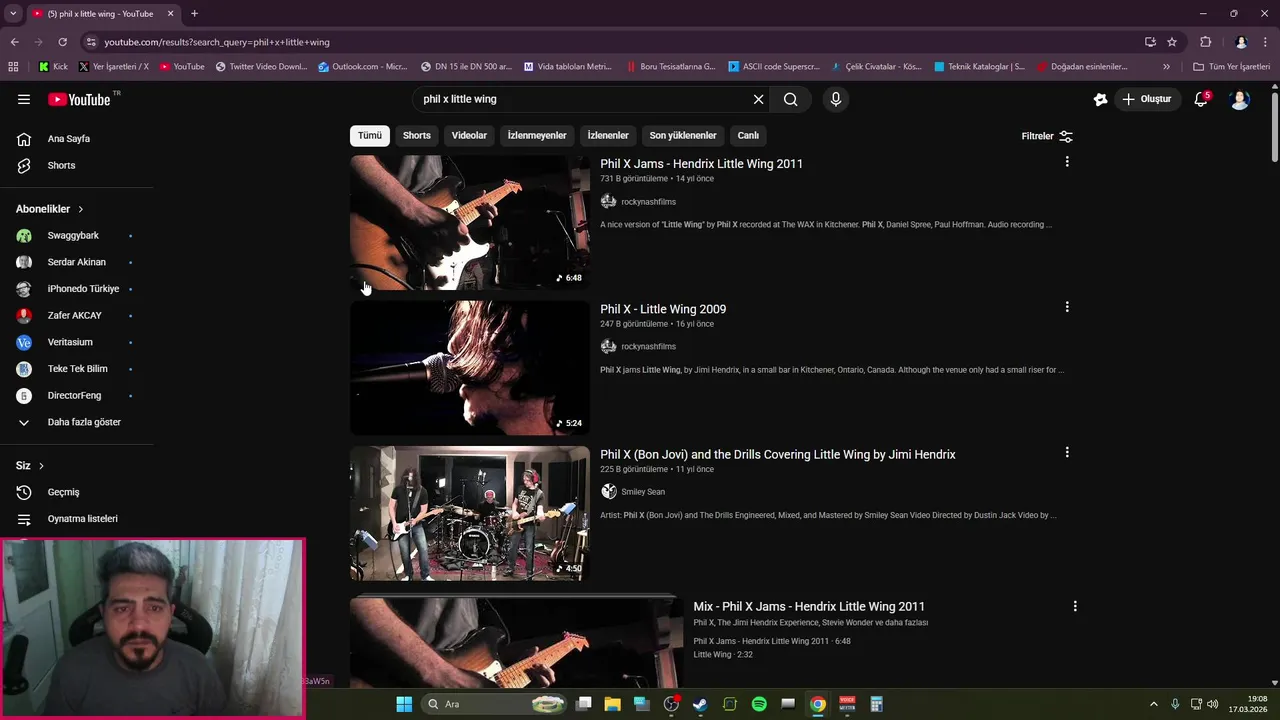Open Mix - Phil X Jams playlist title
Viewport: 1280px width, 720px height.
coord(809,607)
